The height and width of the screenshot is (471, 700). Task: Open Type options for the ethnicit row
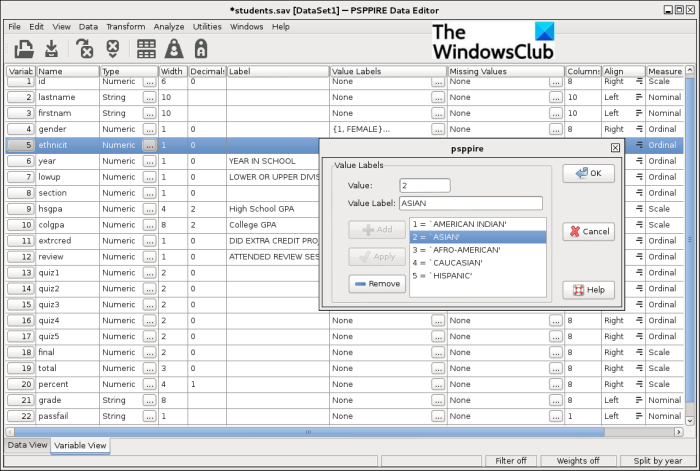click(x=150, y=145)
